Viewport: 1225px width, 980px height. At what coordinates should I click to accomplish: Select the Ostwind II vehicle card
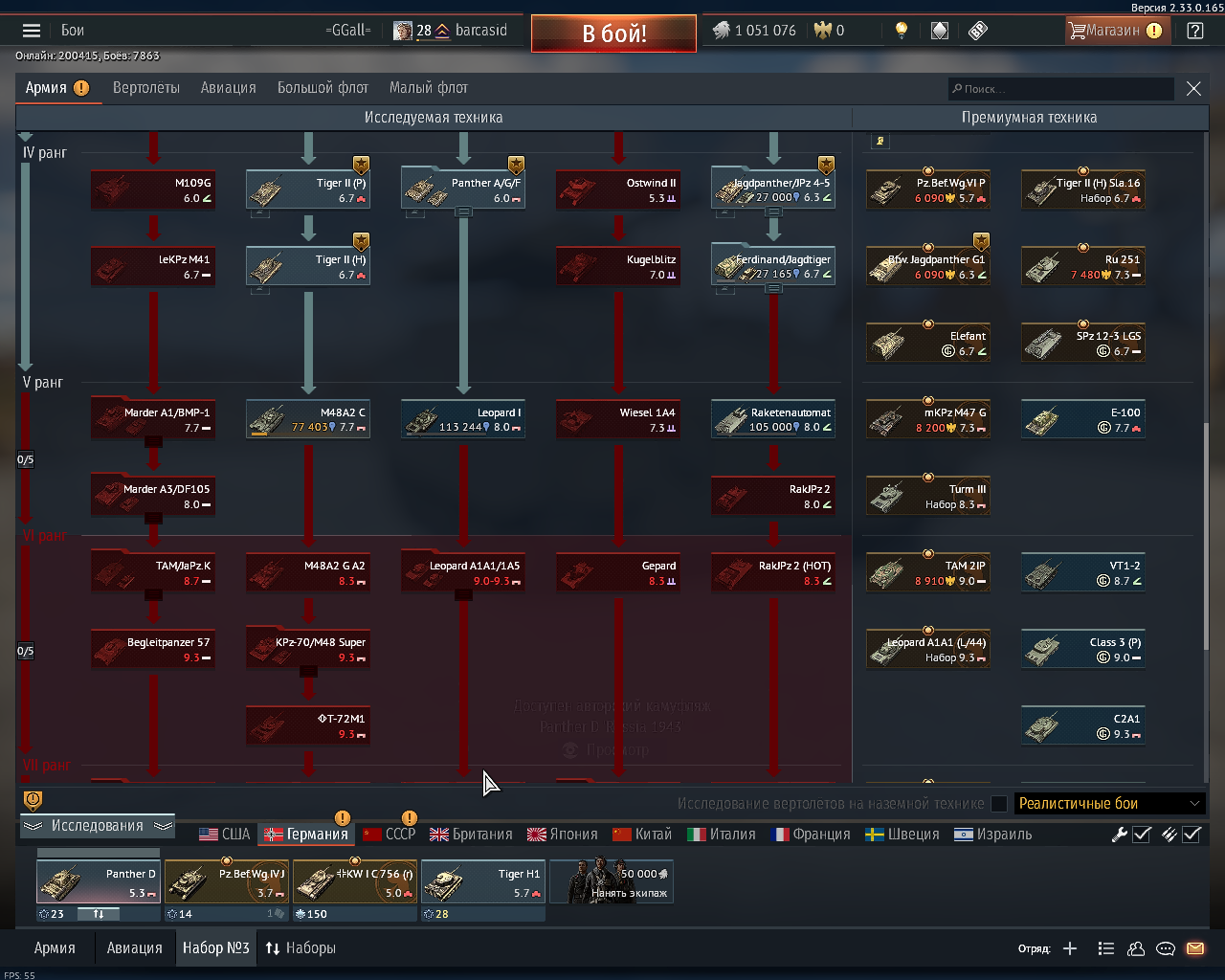(618, 190)
